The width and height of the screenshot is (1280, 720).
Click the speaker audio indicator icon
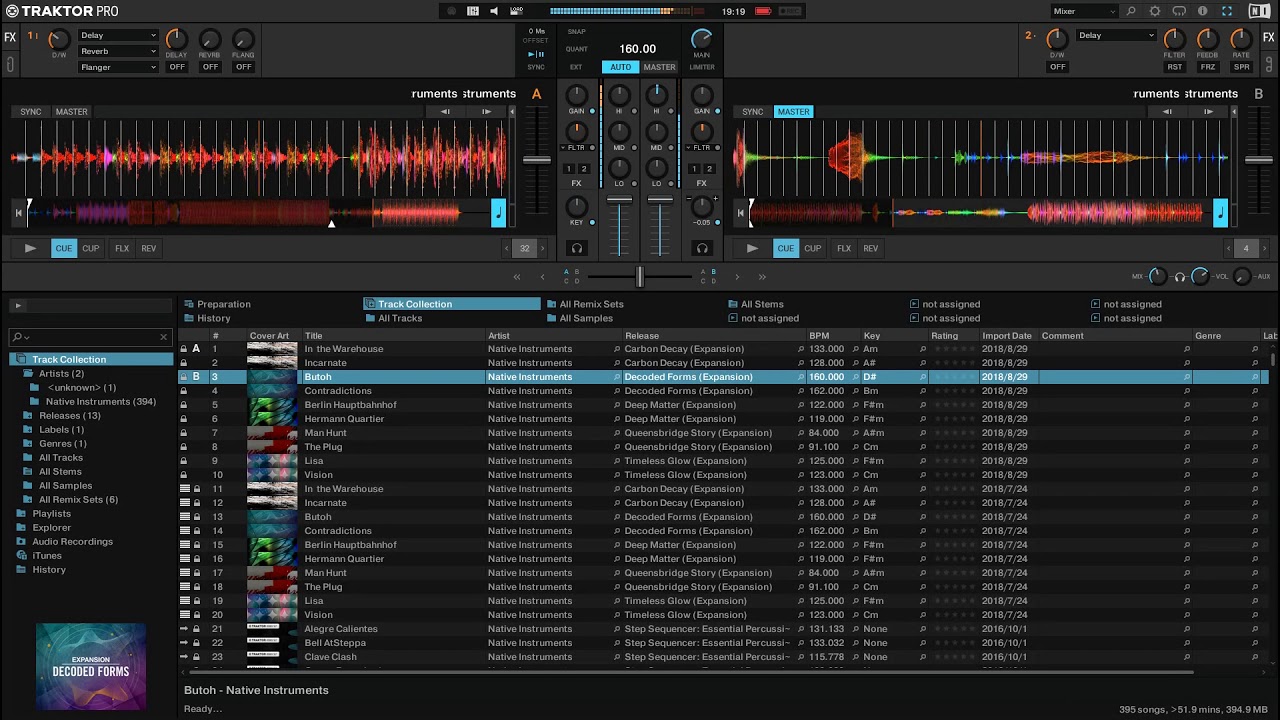tap(494, 11)
